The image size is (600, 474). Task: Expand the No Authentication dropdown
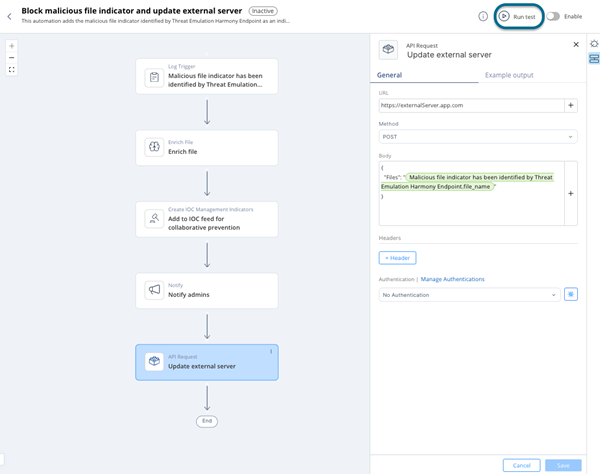(469, 295)
